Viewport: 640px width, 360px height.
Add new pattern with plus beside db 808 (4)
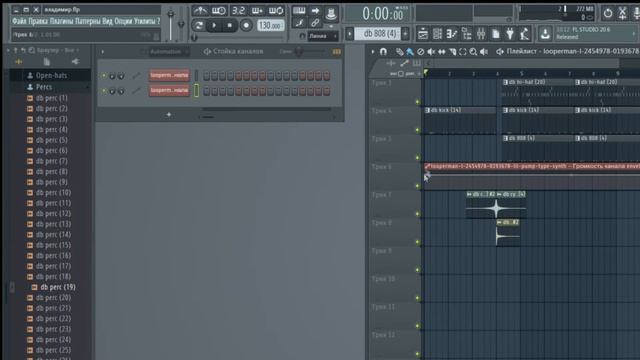tap(405, 33)
